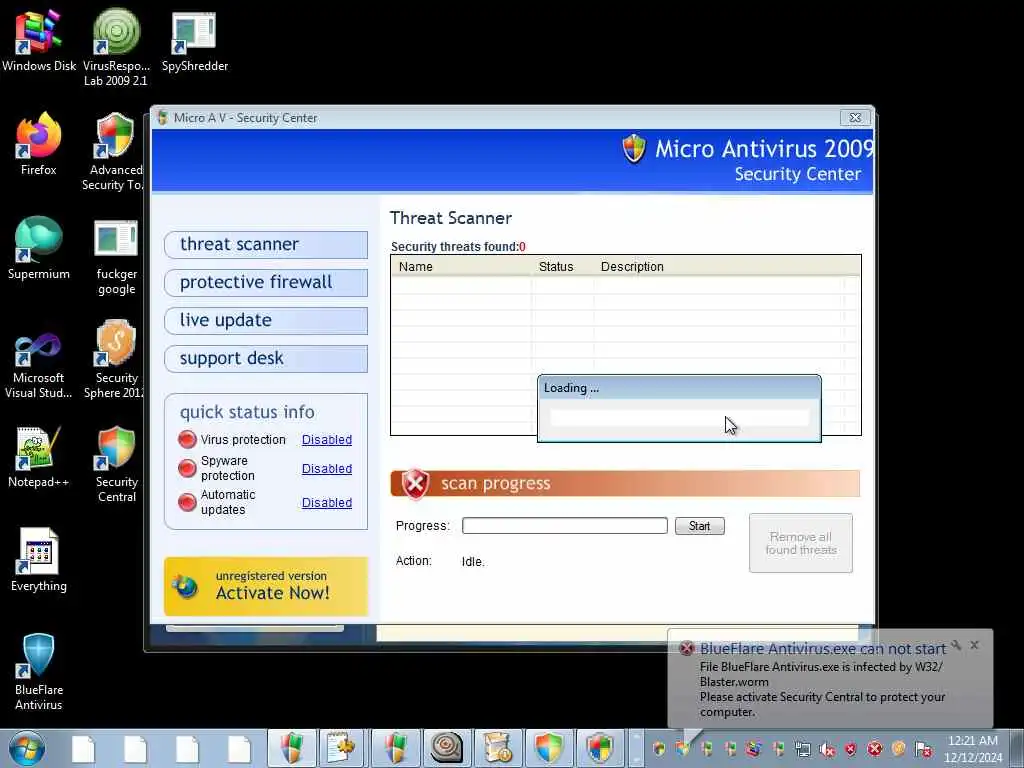Open the spiral VirusResponse Lab taskbar item

coord(446,748)
